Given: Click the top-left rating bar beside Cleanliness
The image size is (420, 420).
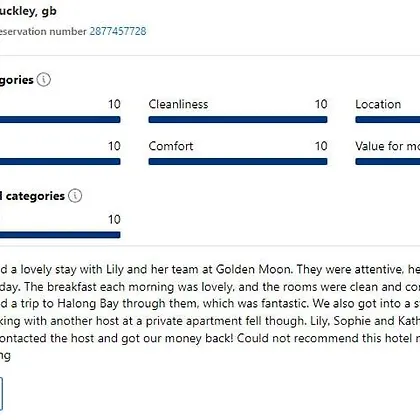Looking at the screenshot, I should point(60,120).
